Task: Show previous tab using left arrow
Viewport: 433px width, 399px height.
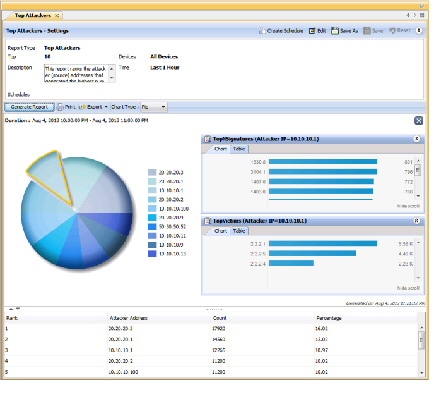Action: (408, 15)
